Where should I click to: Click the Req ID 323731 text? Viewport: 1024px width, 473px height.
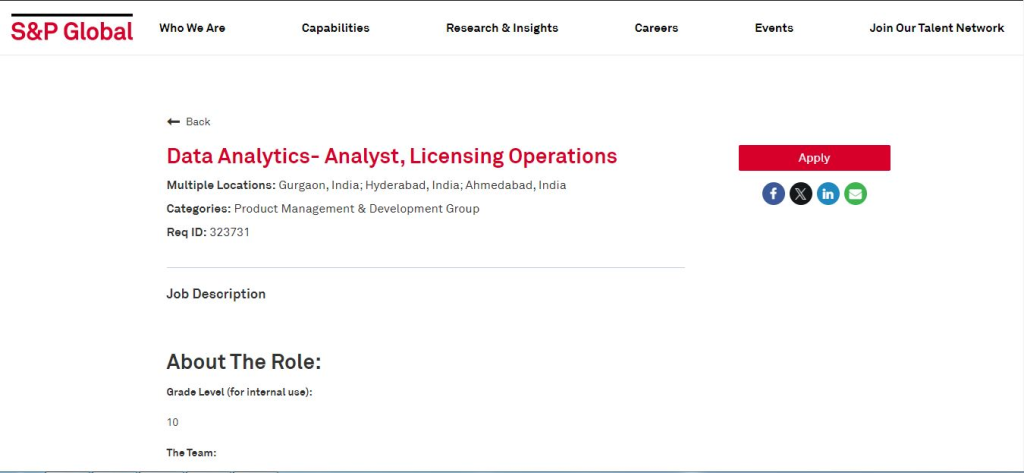point(208,232)
